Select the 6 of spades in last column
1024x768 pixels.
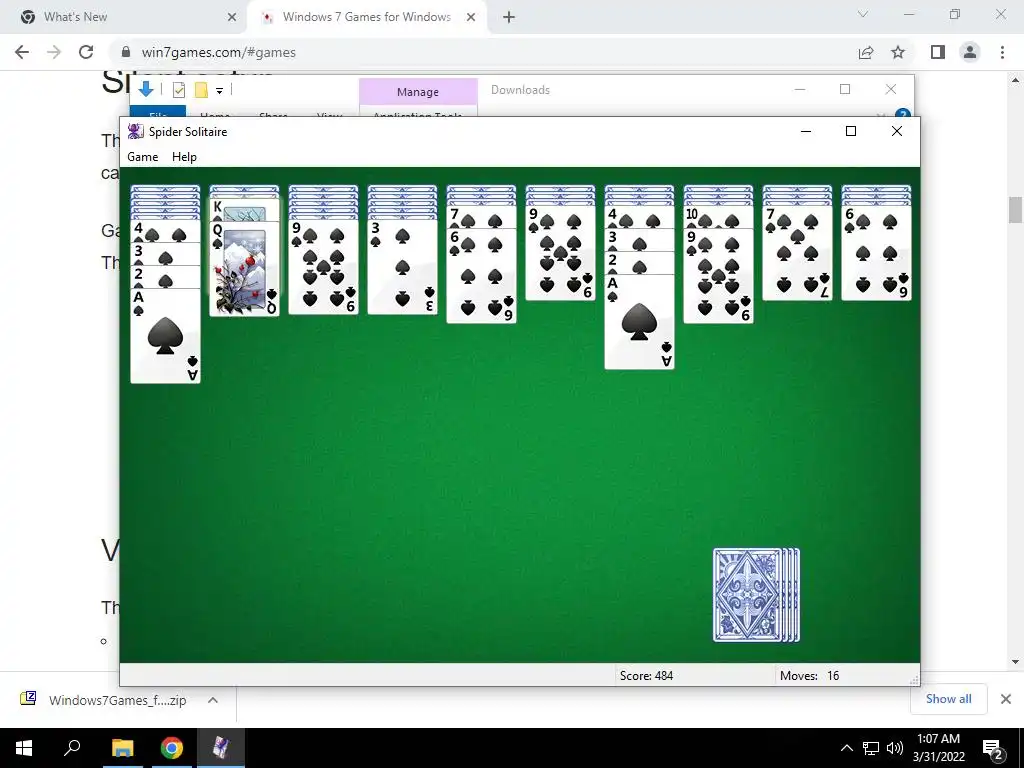(876, 253)
